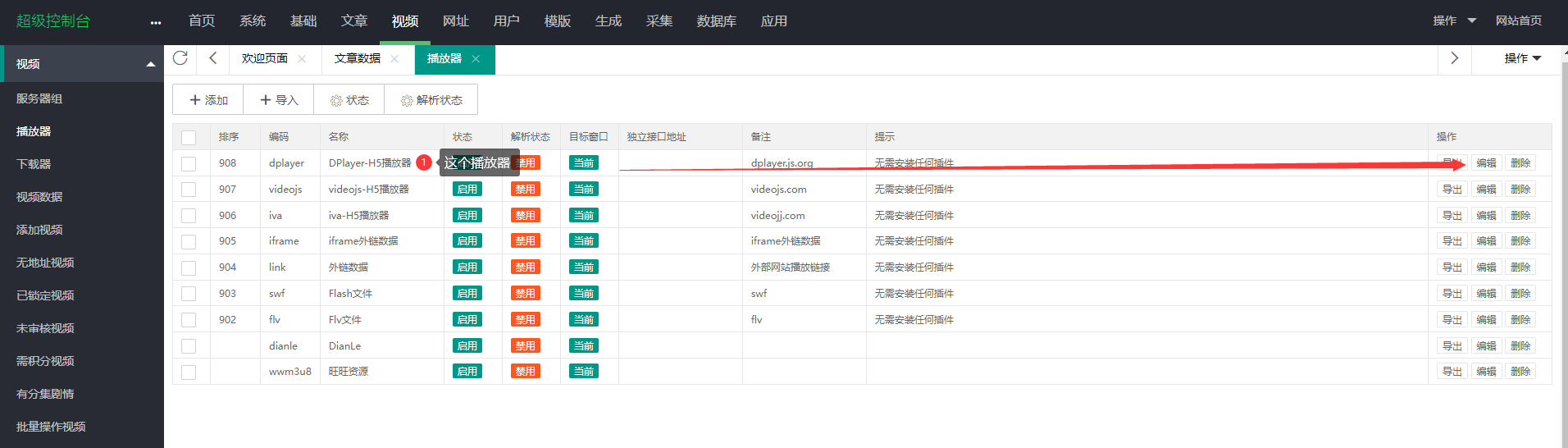Open 视频数据 in the sidebar
Image resolution: width=1568 pixels, height=448 pixels.
(x=39, y=197)
